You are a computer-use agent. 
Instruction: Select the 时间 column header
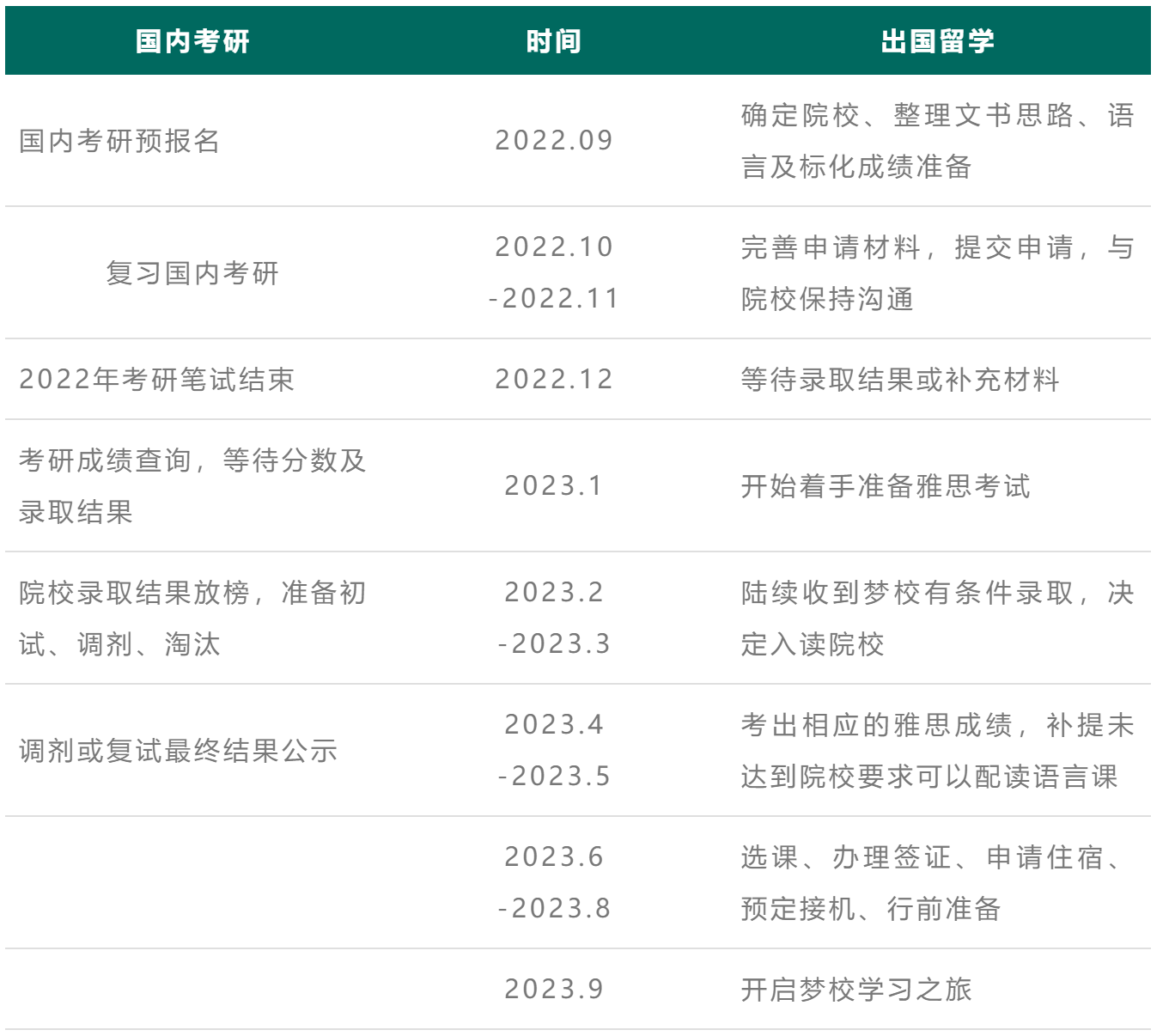(x=554, y=41)
